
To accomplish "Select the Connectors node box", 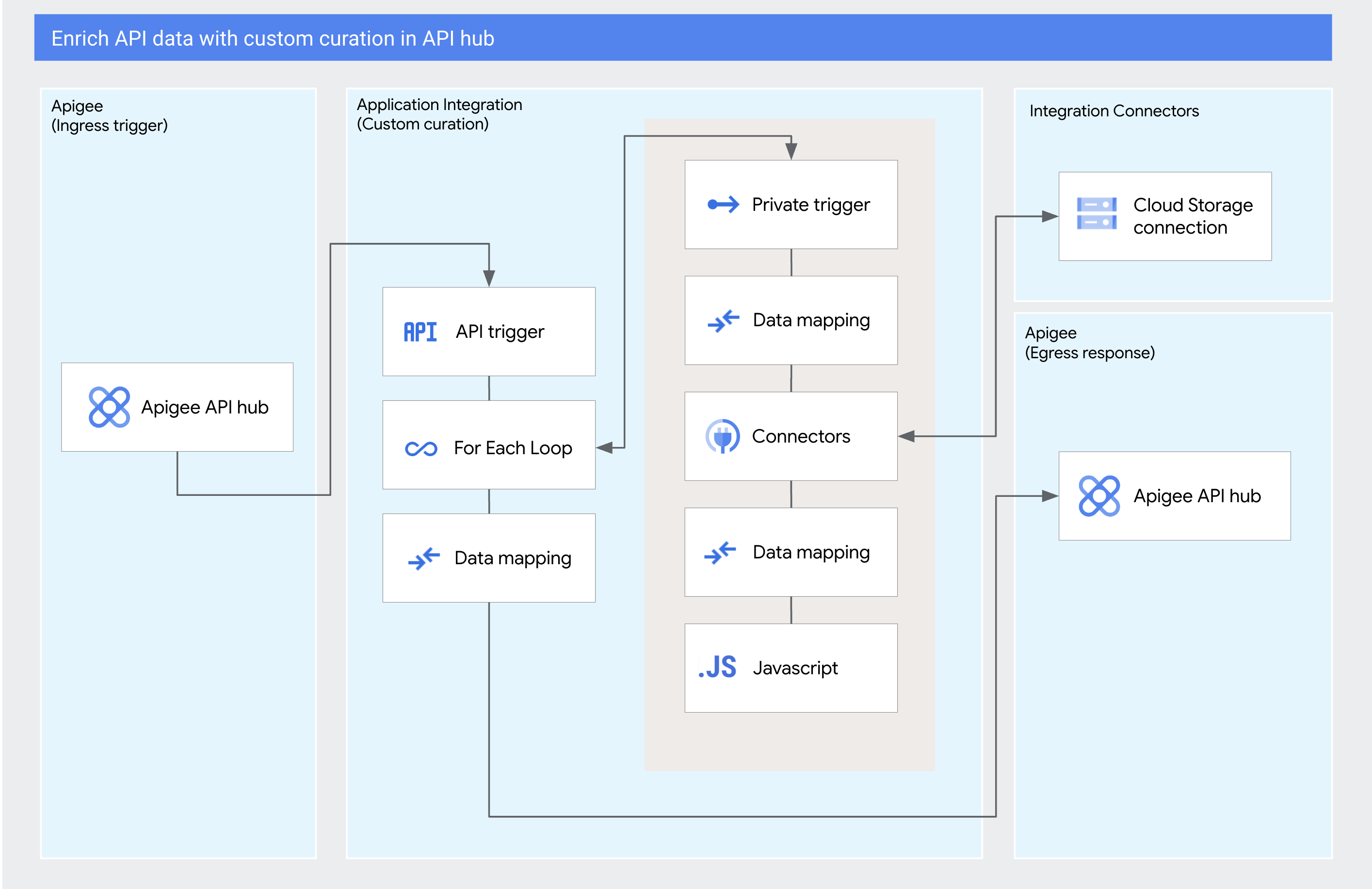I will click(x=791, y=436).
